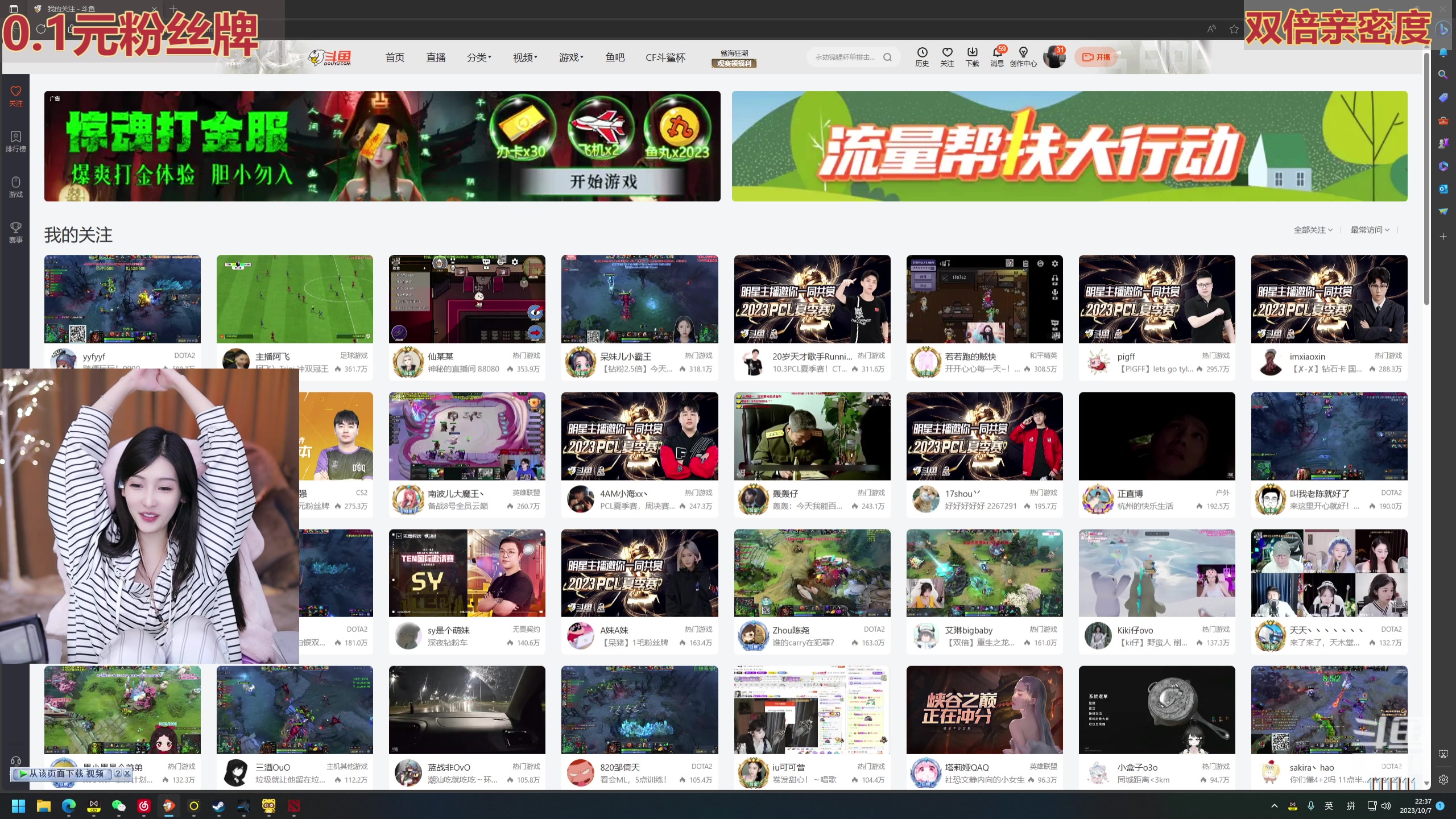Open the 创作中心 creator center

1023,57
